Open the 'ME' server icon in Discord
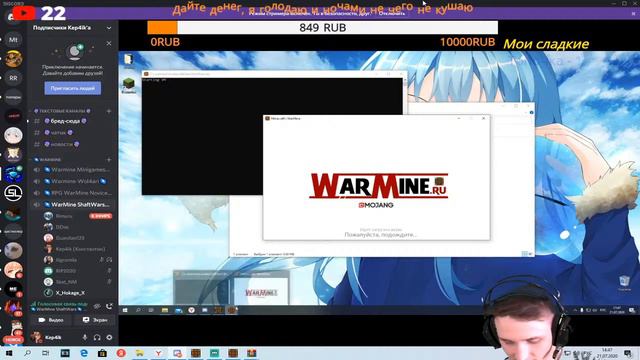The width and height of the screenshot is (640, 360). click(x=13, y=289)
